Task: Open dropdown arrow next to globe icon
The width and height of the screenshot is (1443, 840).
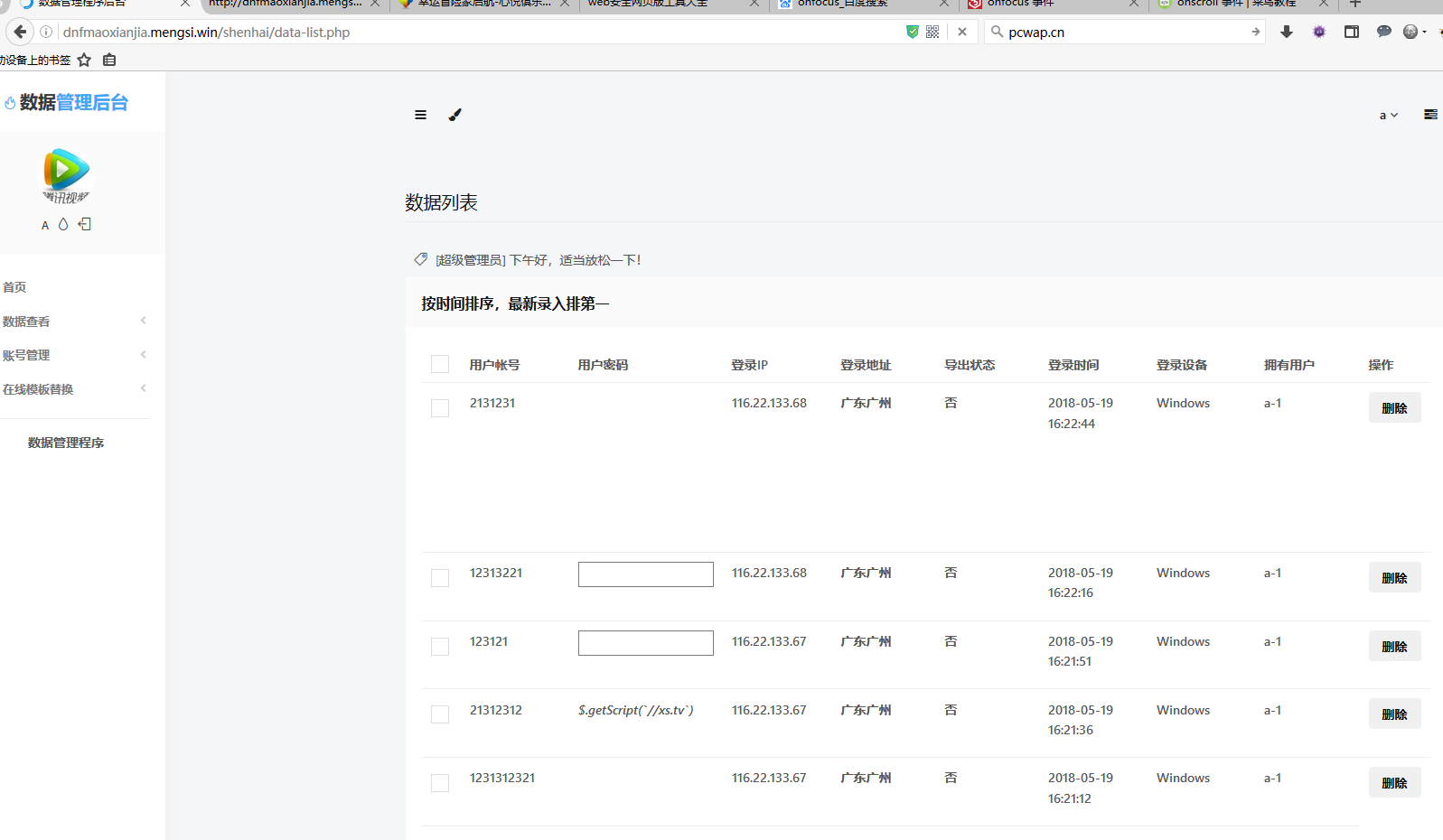Action: [x=1424, y=33]
